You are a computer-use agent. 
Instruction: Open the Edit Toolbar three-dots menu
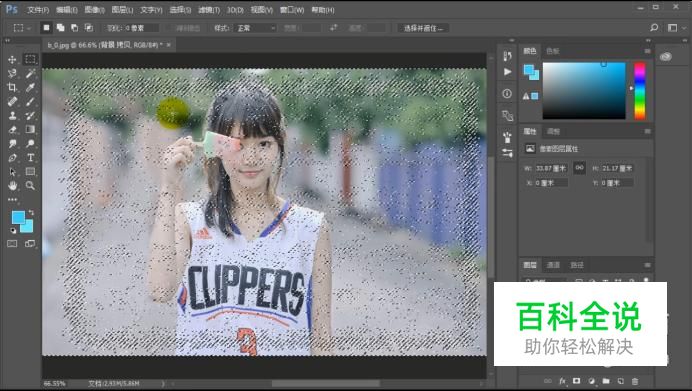click(x=12, y=200)
